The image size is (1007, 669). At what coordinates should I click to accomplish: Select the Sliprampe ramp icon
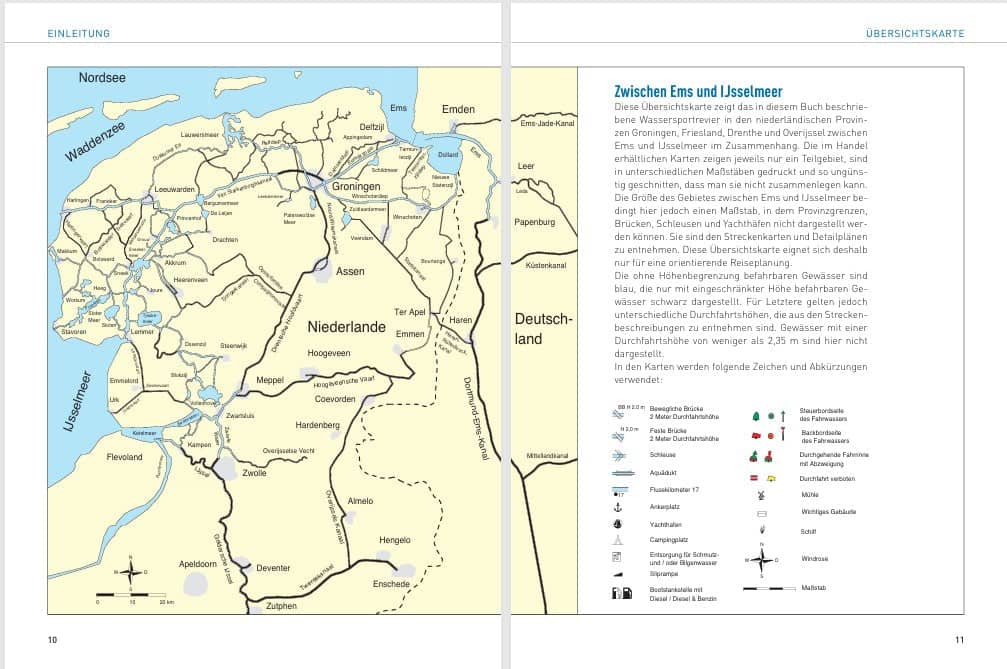(618, 574)
